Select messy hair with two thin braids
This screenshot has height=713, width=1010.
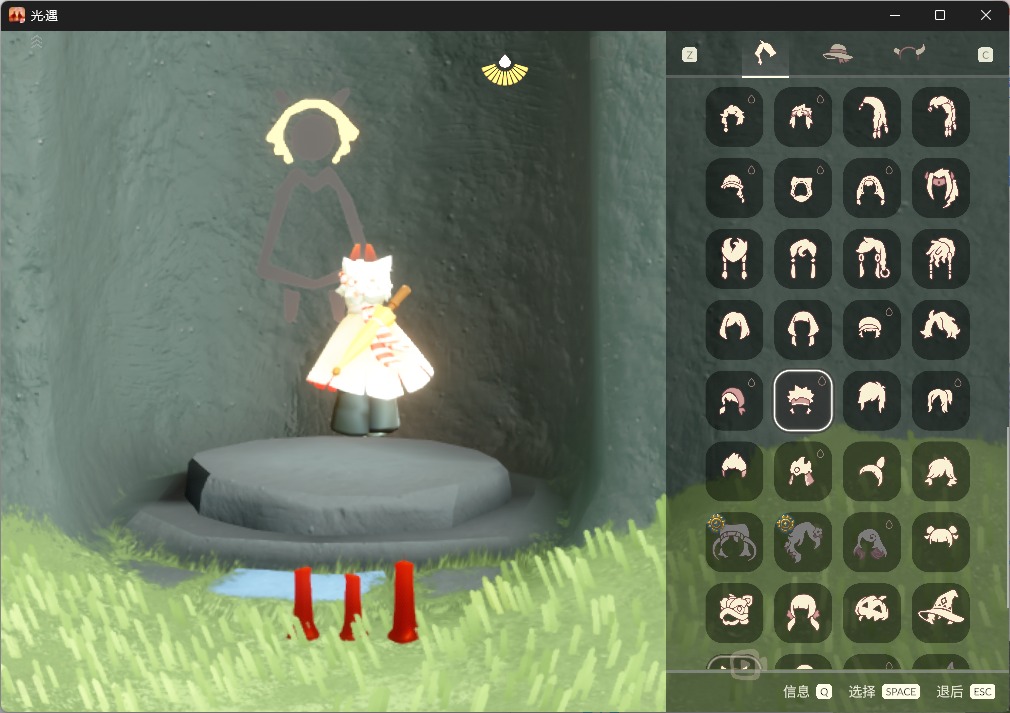tap(940, 259)
